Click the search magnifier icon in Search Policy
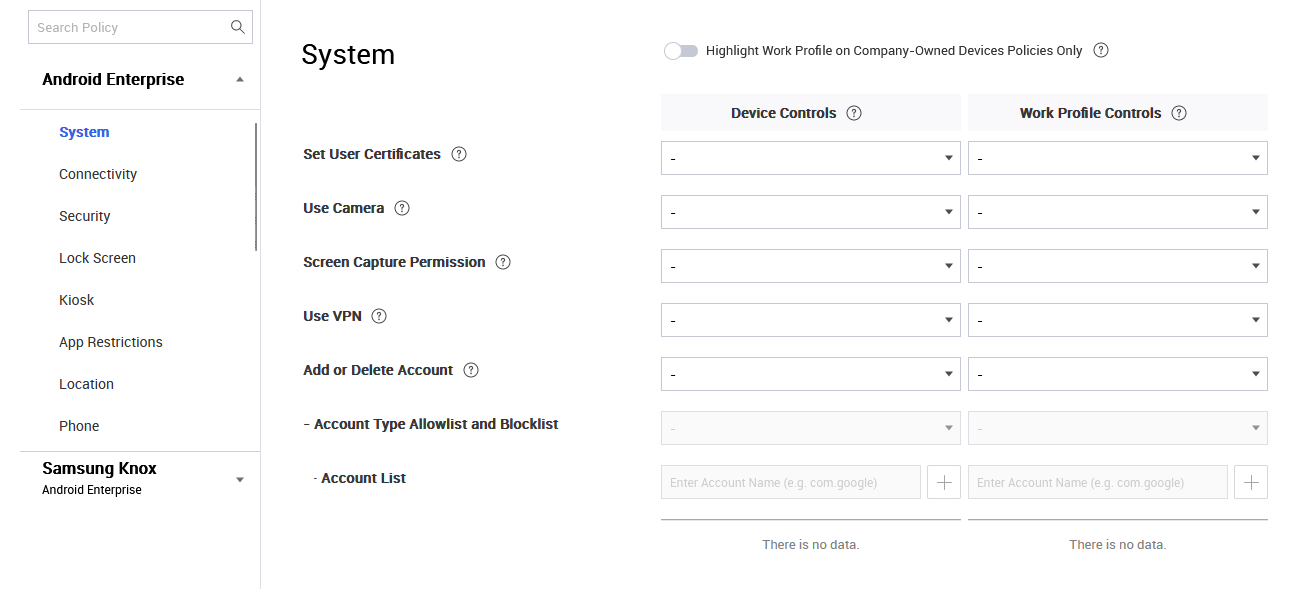1311x589 pixels. [x=237, y=27]
